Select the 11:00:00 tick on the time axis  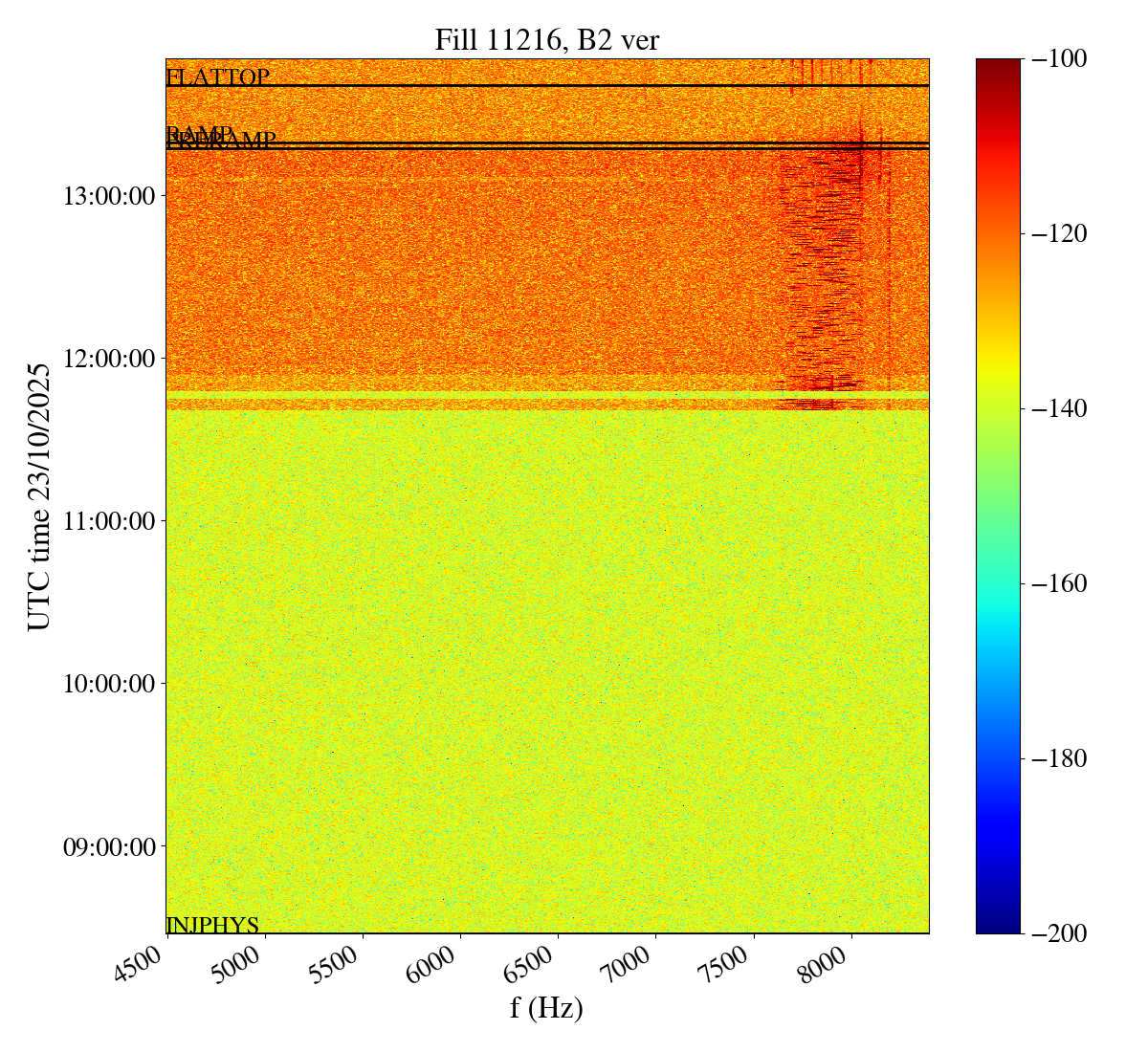pyautogui.click(x=108, y=521)
